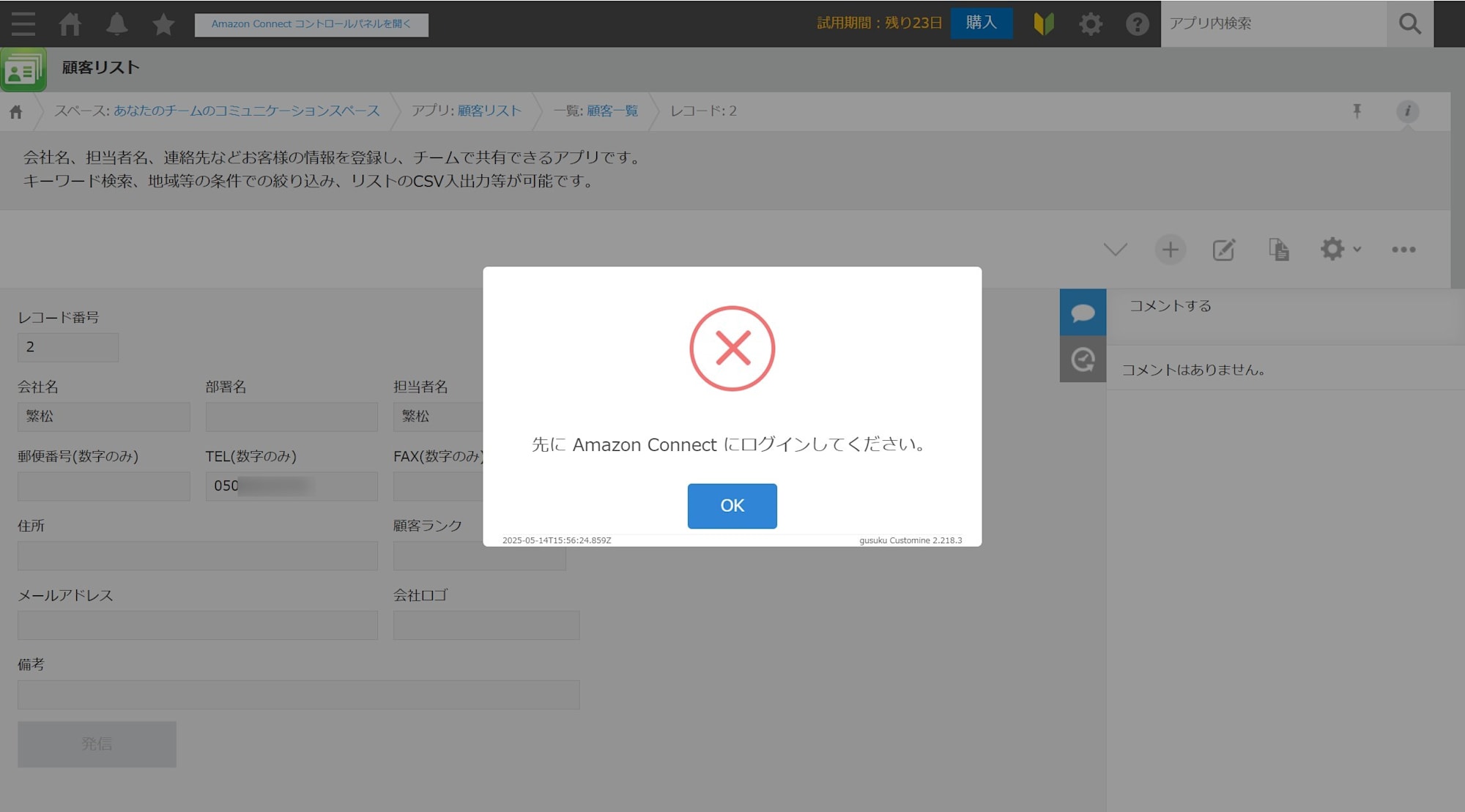The height and width of the screenshot is (812, 1465).
Task: Open the team communication space link
Action: tap(246, 111)
